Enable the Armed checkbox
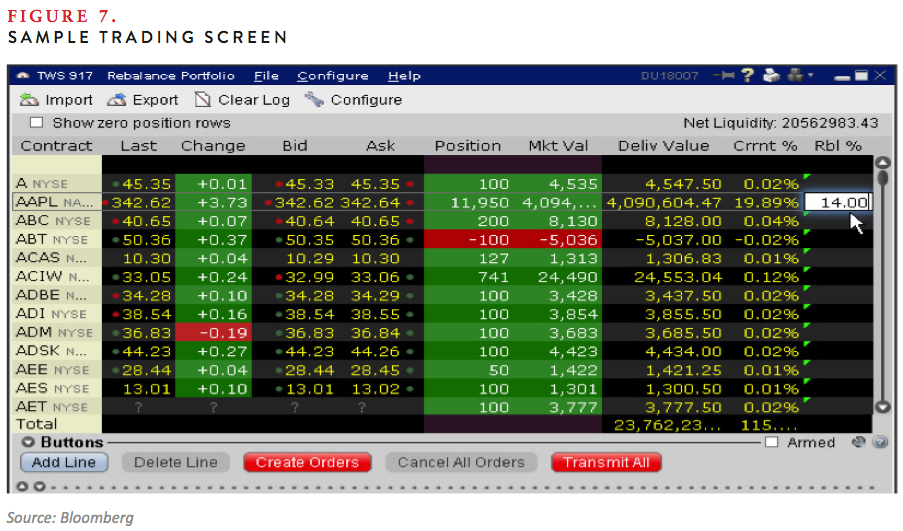Viewport: 903px width, 531px height. tap(772, 442)
